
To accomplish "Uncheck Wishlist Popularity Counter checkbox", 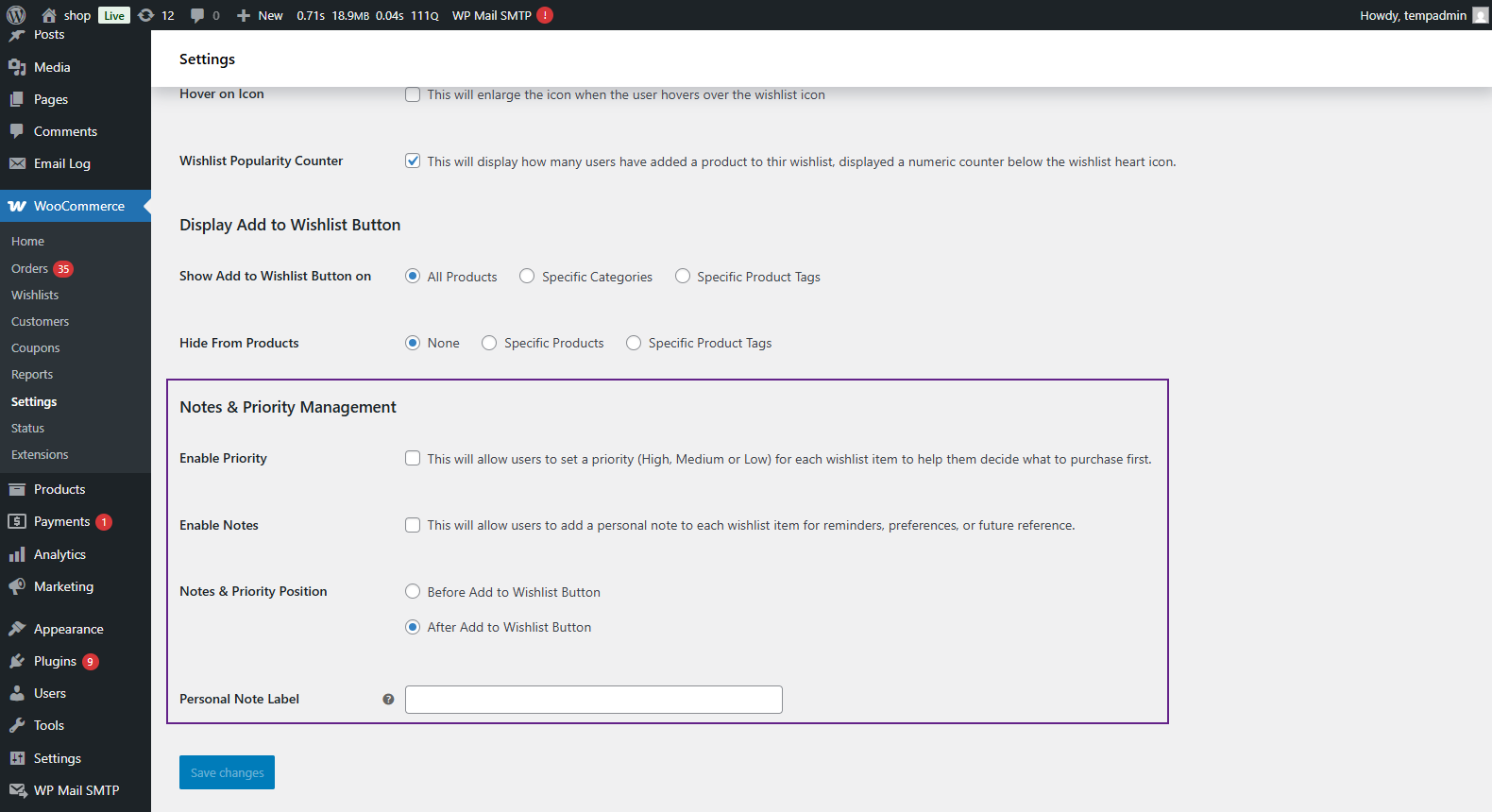I will [x=413, y=161].
